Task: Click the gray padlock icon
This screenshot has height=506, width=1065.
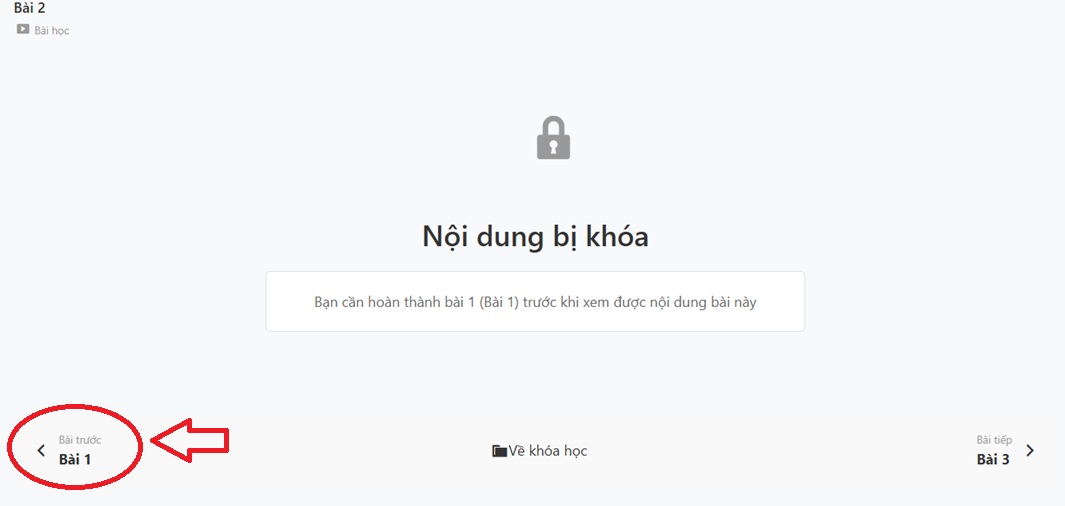Action: pos(553,138)
